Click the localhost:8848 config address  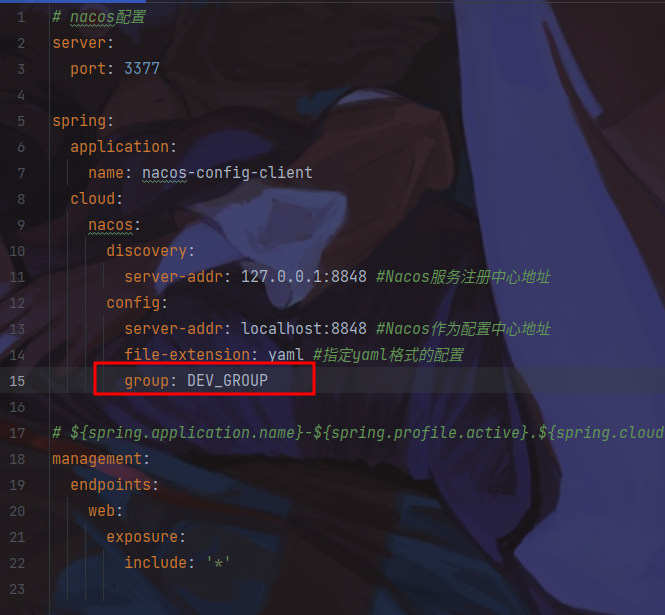point(304,329)
